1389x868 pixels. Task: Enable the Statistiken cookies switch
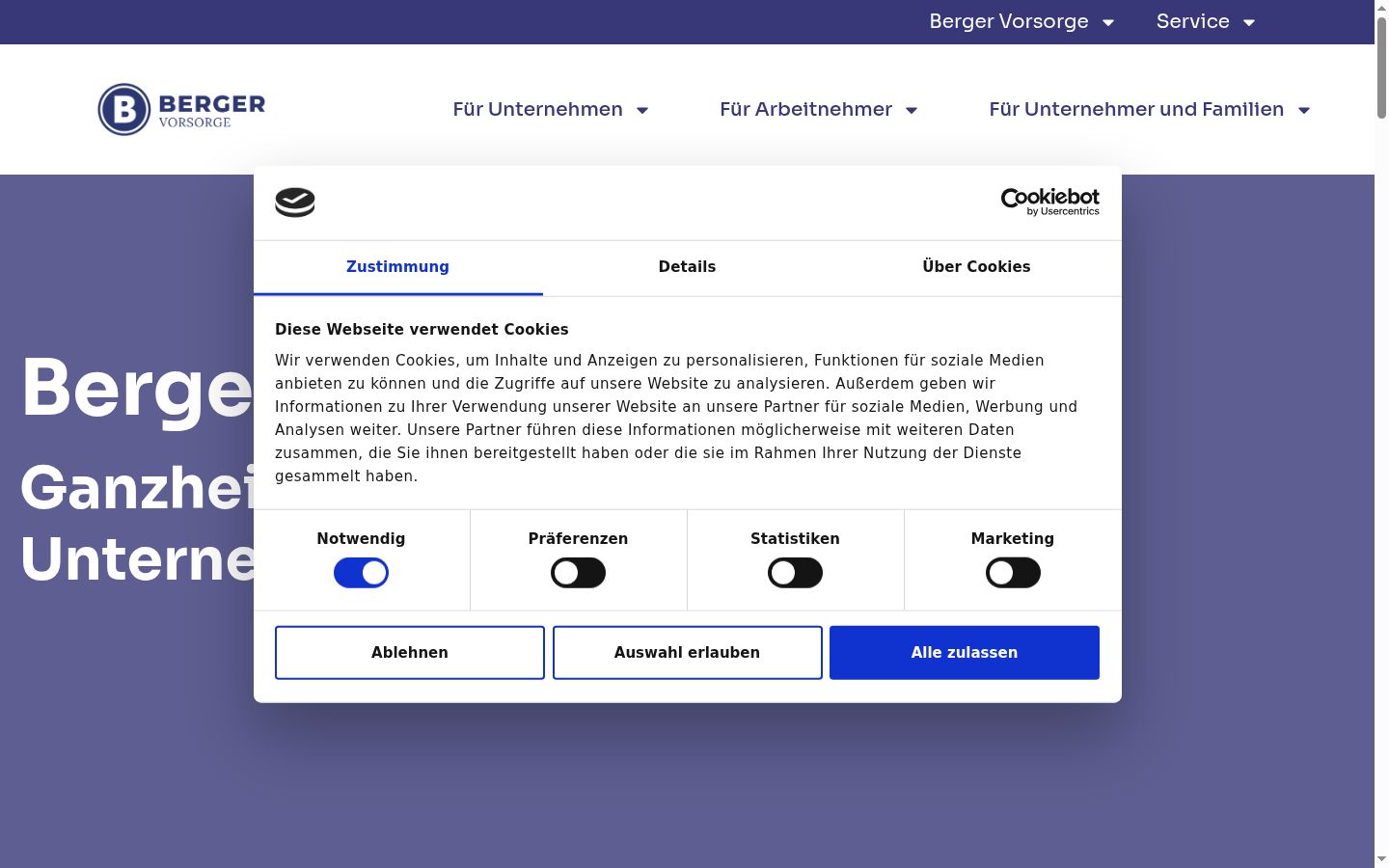[795, 573]
